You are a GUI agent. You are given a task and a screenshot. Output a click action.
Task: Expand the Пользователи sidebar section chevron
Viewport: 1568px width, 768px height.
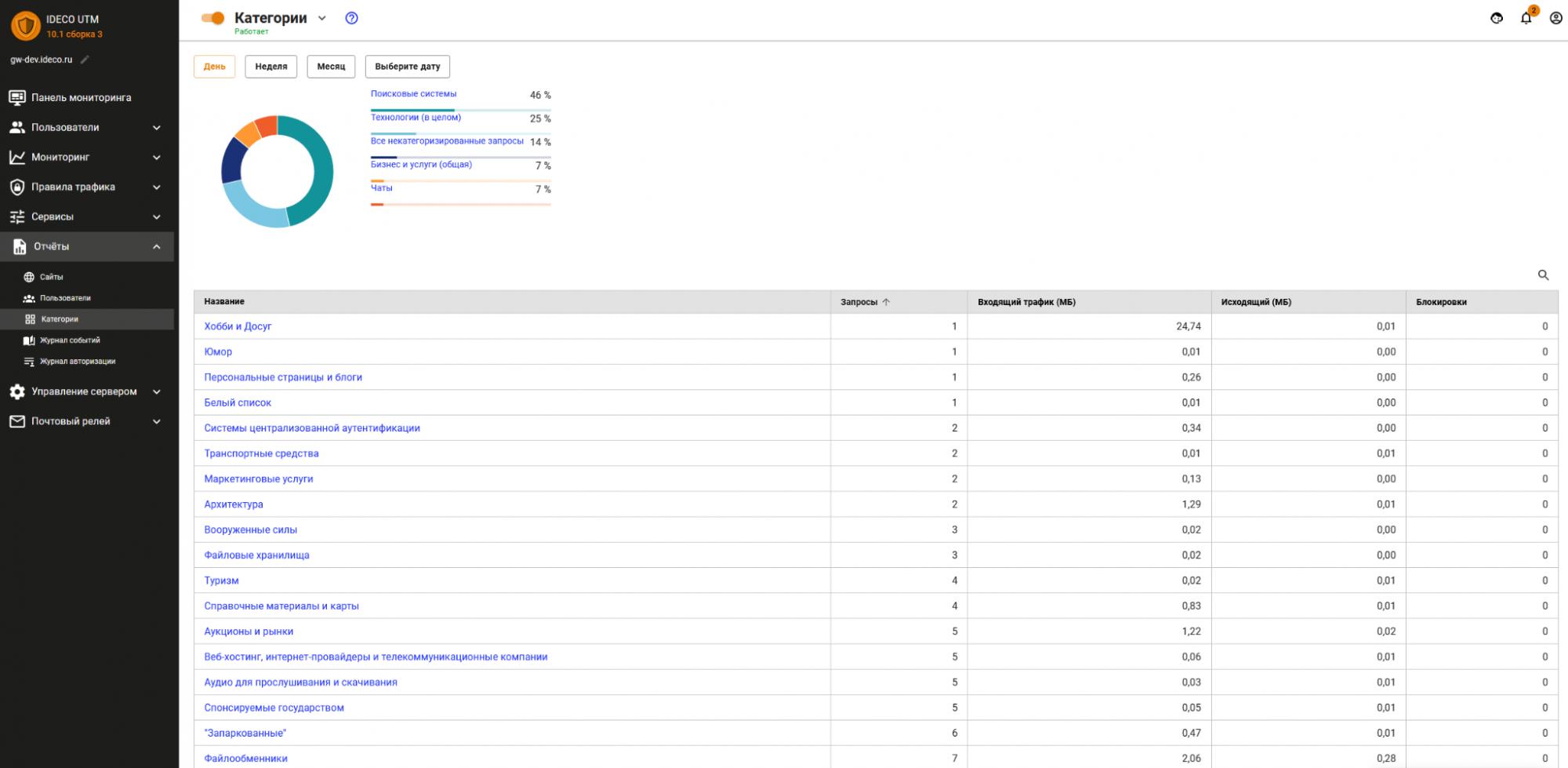pyautogui.click(x=157, y=127)
